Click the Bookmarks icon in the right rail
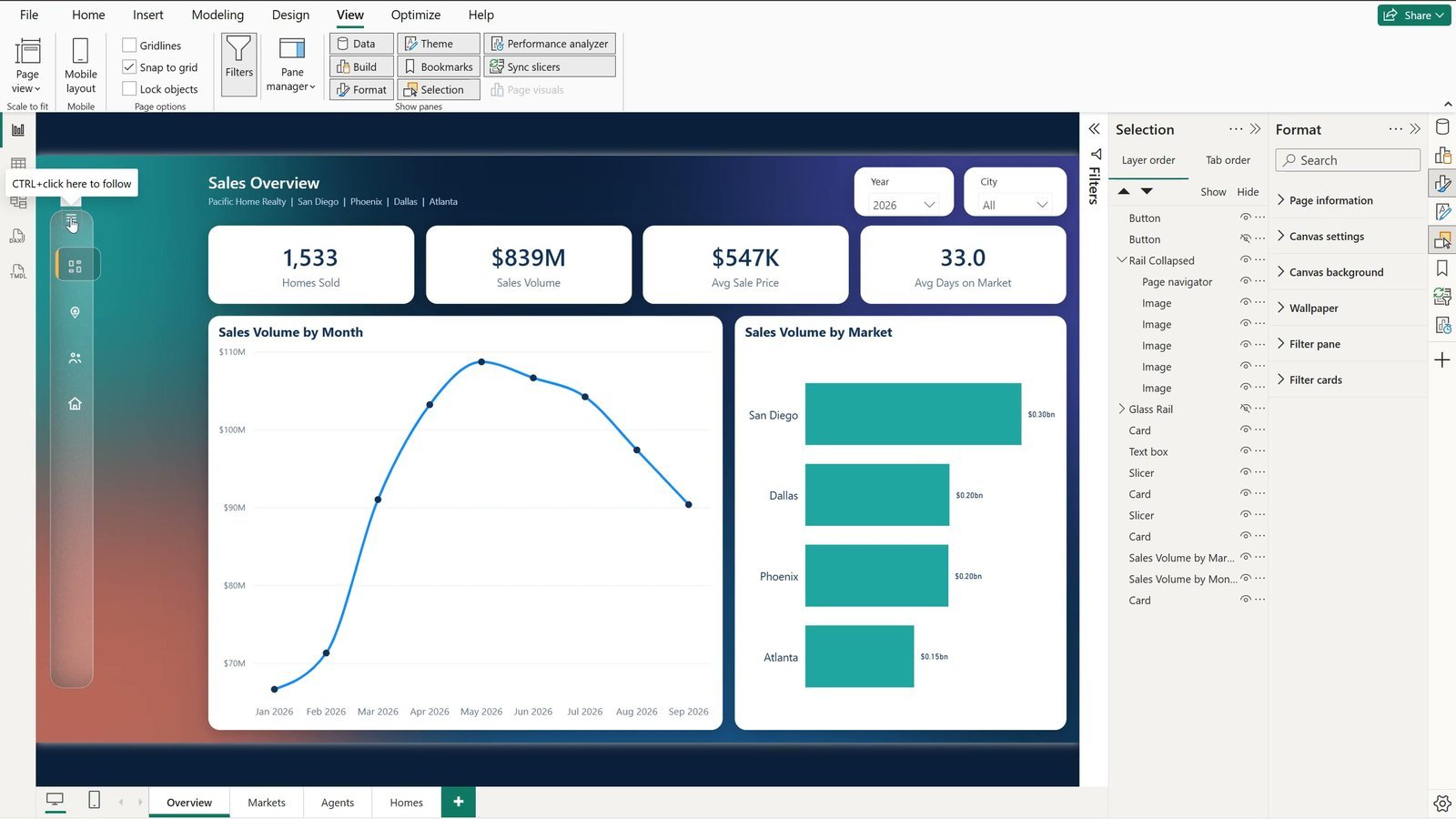The width and height of the screenshot is (1456, 819). coord(1442,268)
